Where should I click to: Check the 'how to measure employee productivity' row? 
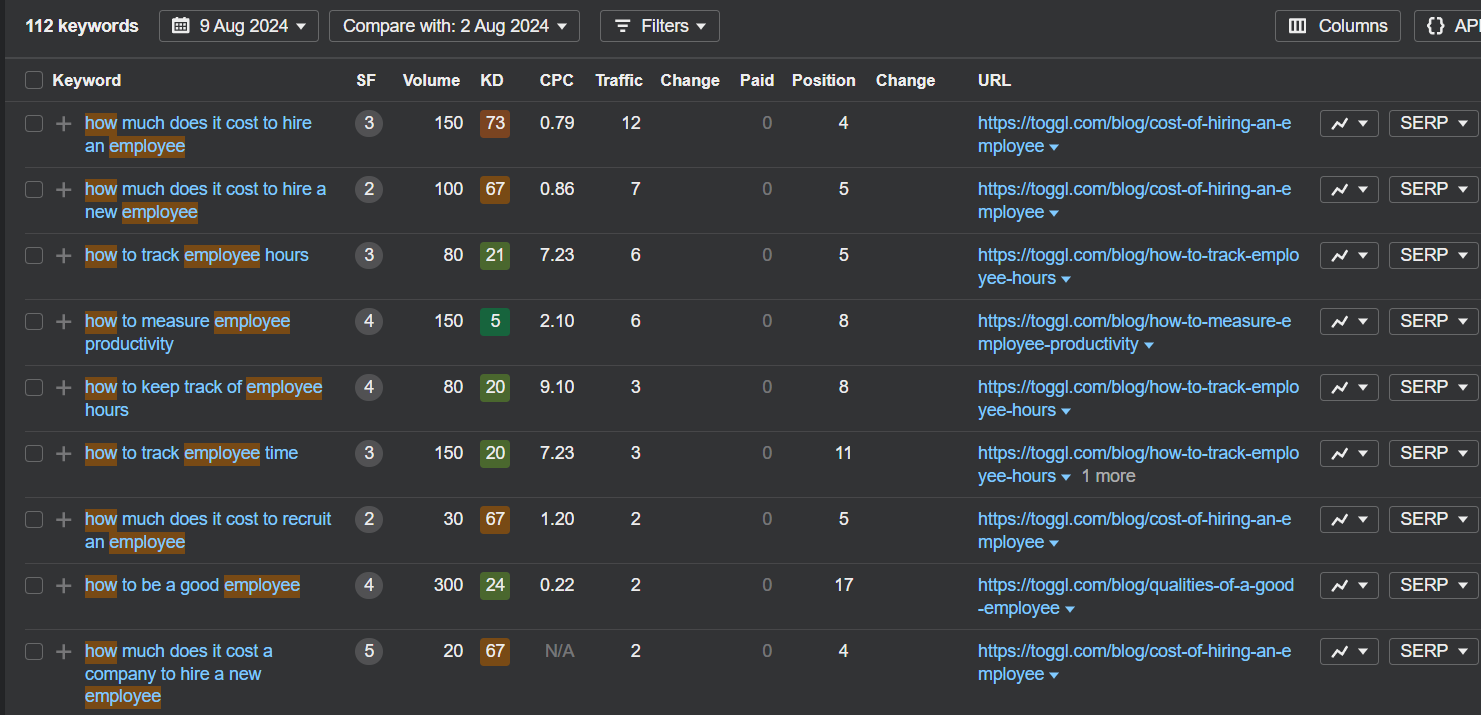(x=34, y=321)
